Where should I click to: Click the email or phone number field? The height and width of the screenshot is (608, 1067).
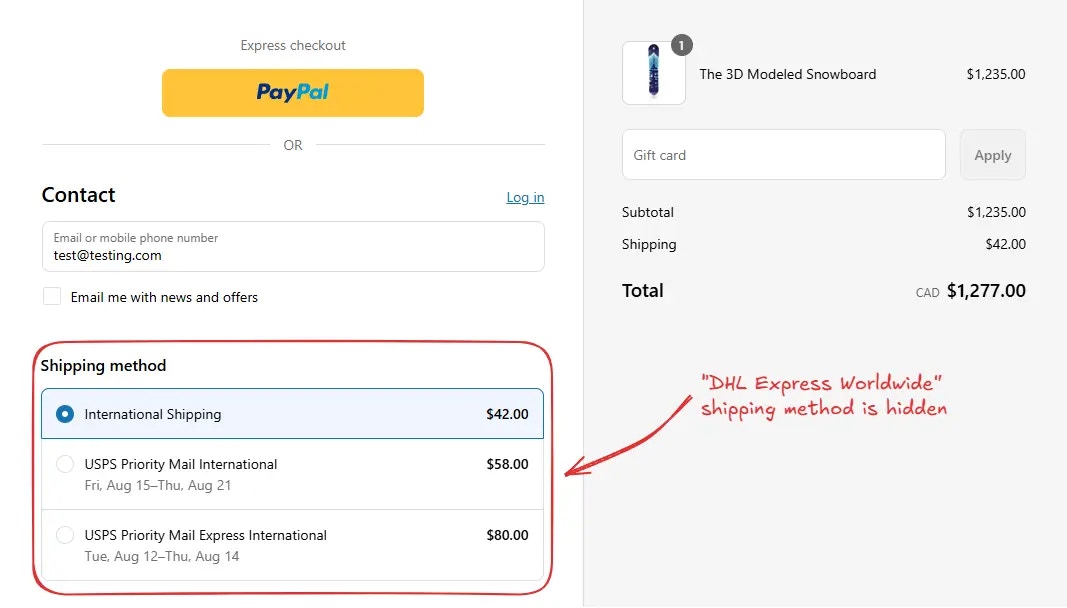point(293,246)
